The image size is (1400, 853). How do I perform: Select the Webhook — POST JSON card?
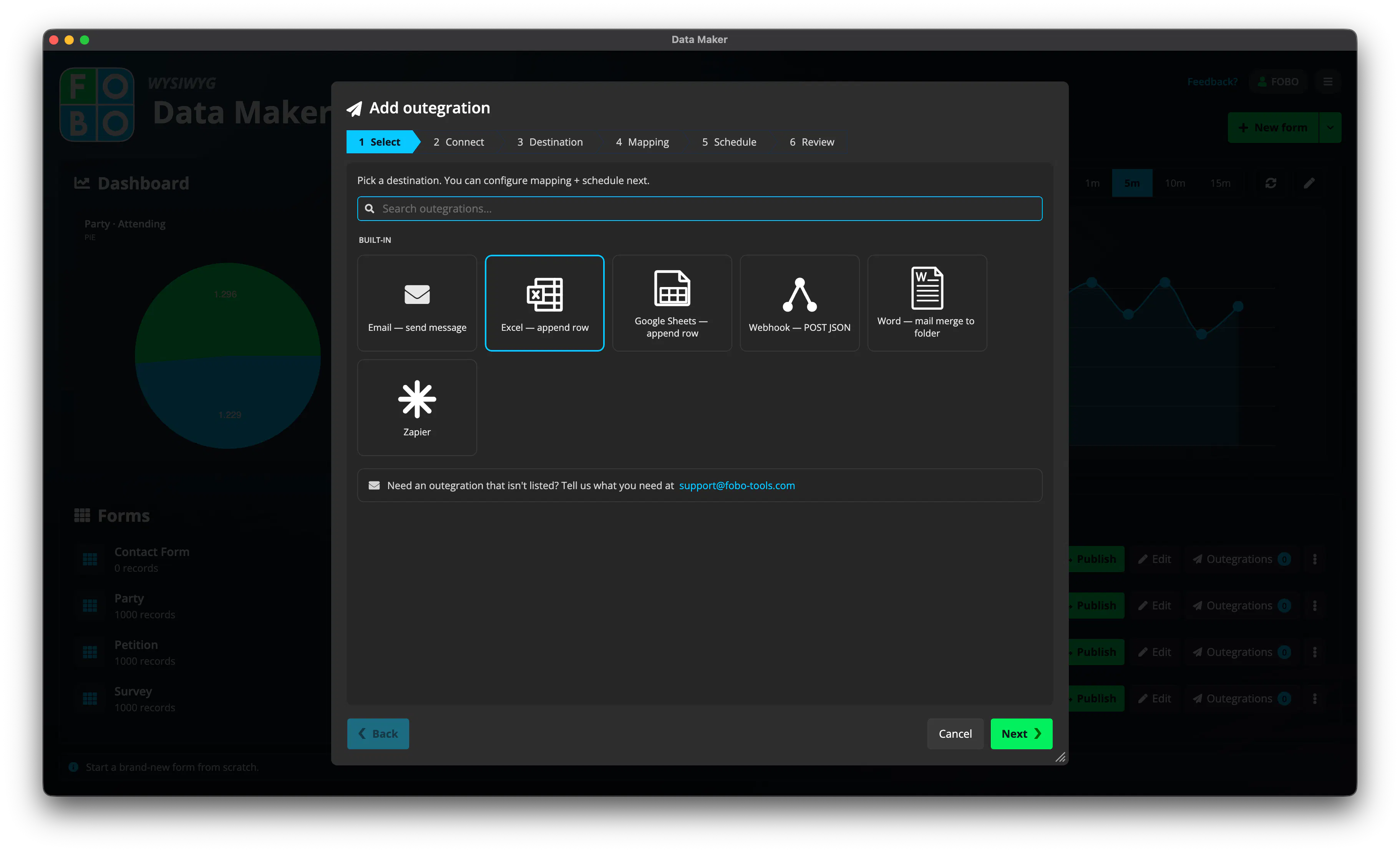pyautogui.click(x=800, y=303)
